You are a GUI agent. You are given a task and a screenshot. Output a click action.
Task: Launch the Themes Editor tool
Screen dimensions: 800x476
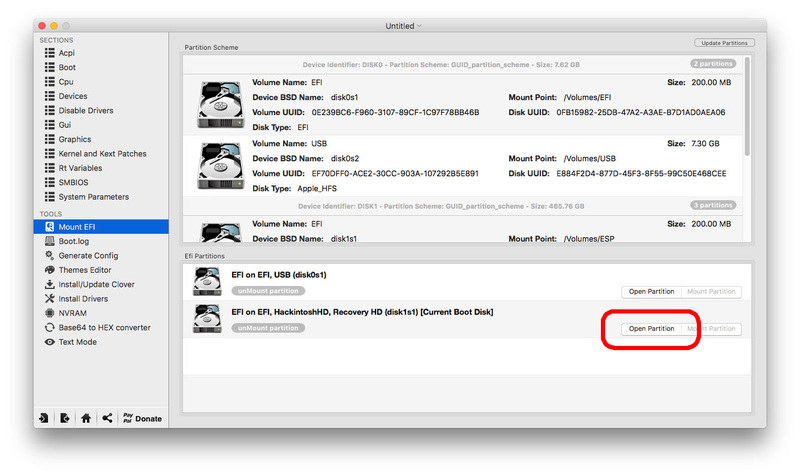coord(85,270)
